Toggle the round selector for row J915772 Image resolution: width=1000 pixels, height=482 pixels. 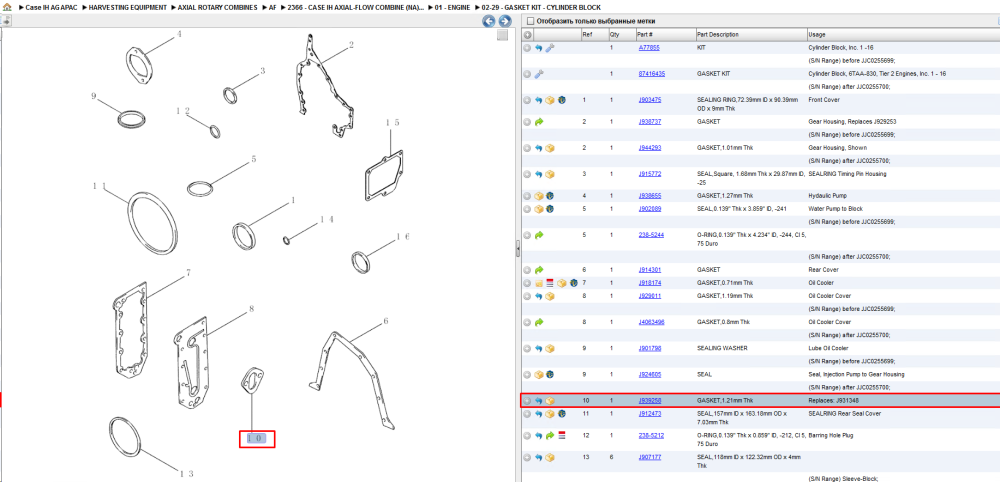click(527, 174)
